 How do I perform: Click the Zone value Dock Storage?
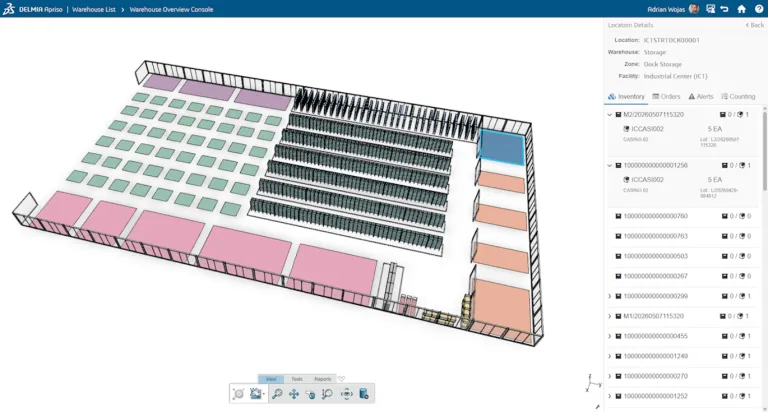[x=662, y=64]
